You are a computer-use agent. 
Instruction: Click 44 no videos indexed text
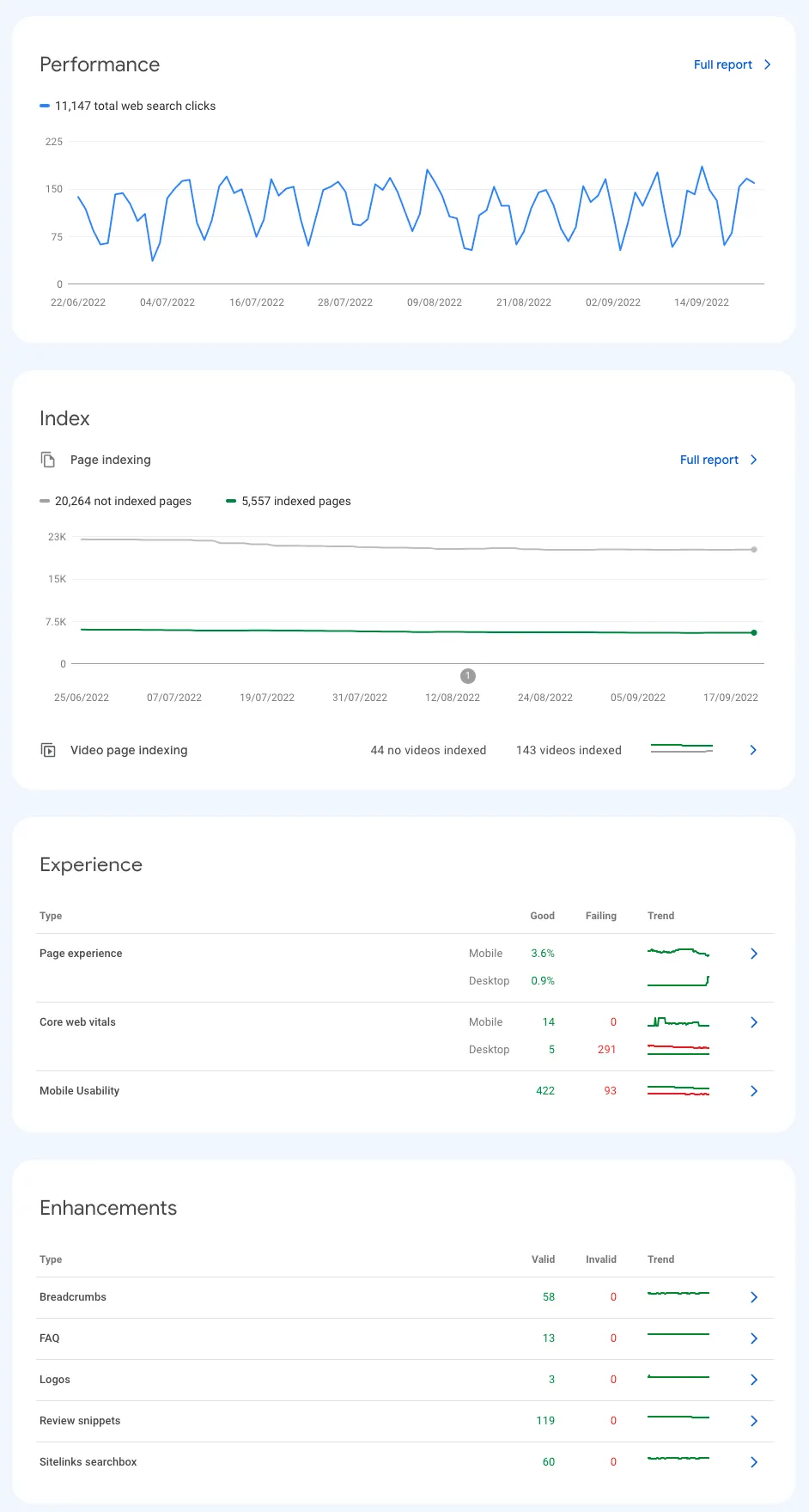(x=429, y=750)
